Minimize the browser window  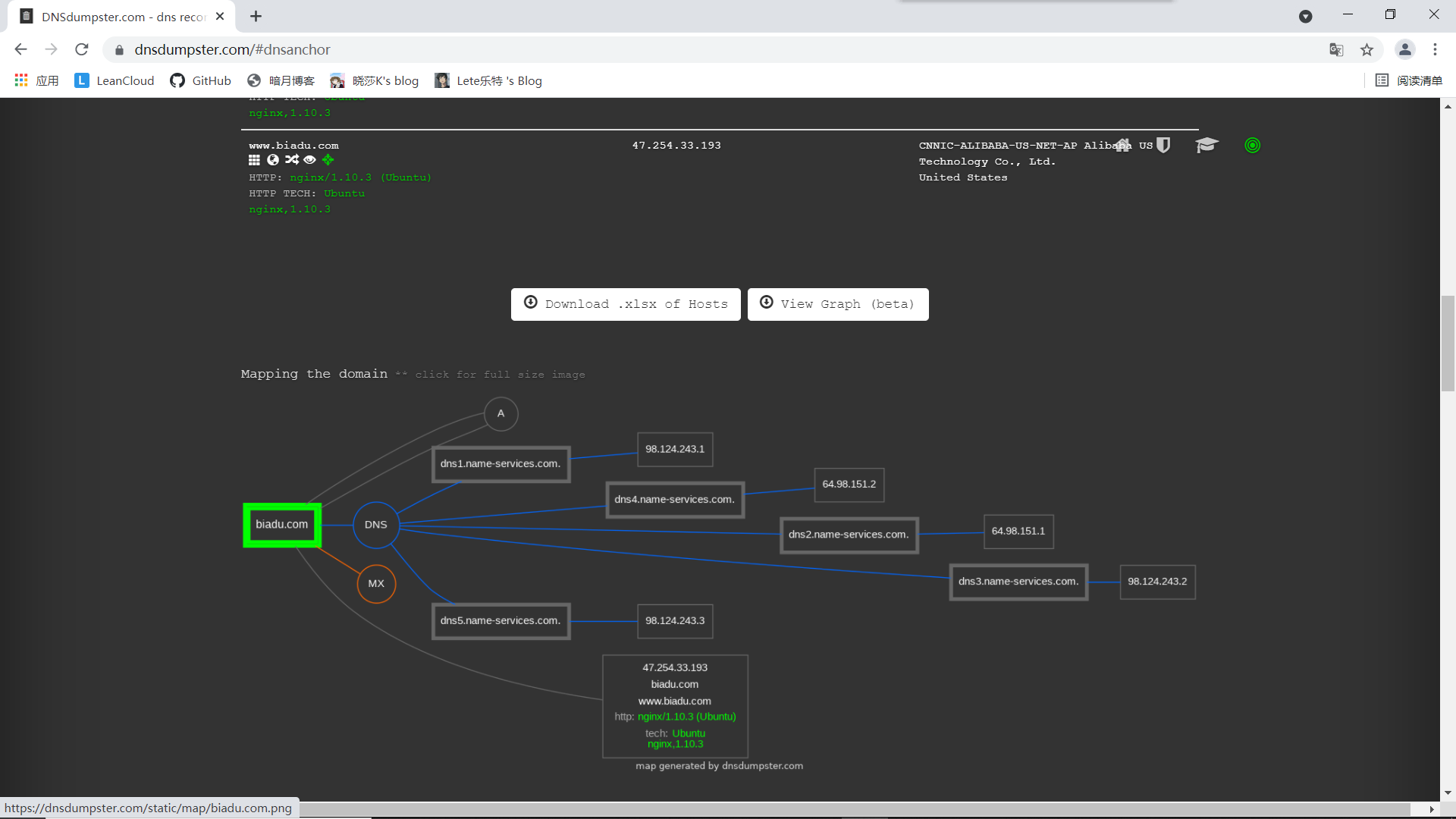(1348, 14)
